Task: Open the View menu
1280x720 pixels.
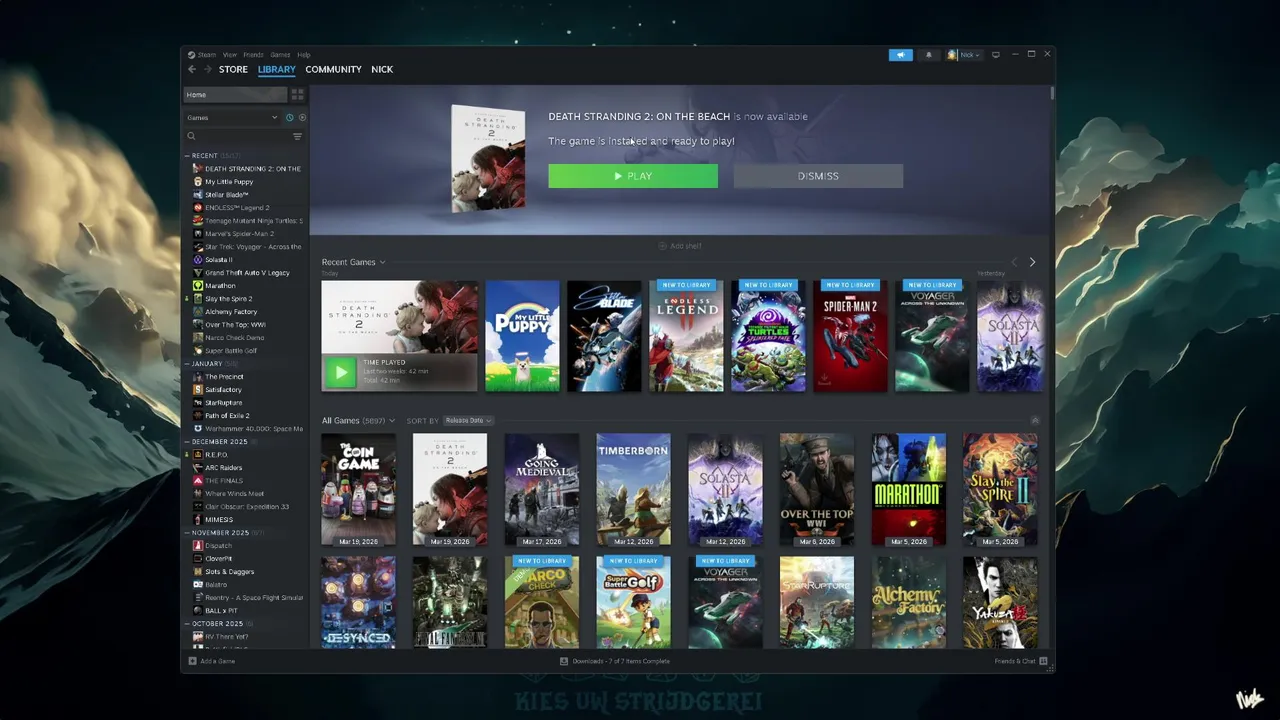Action: tap(230, 55)
